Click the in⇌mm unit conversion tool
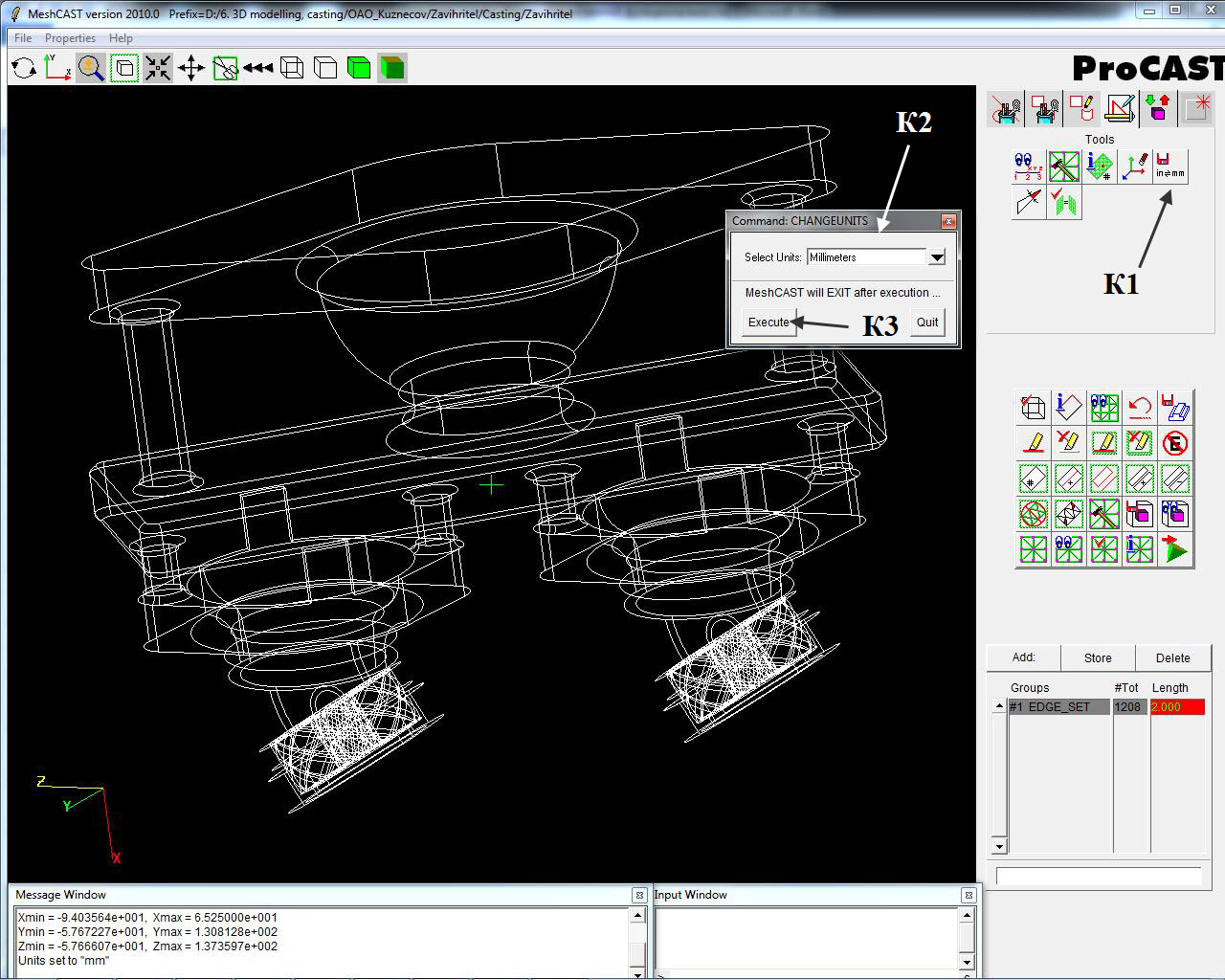Screen dimensions: 1225x980 point(1169,167)
